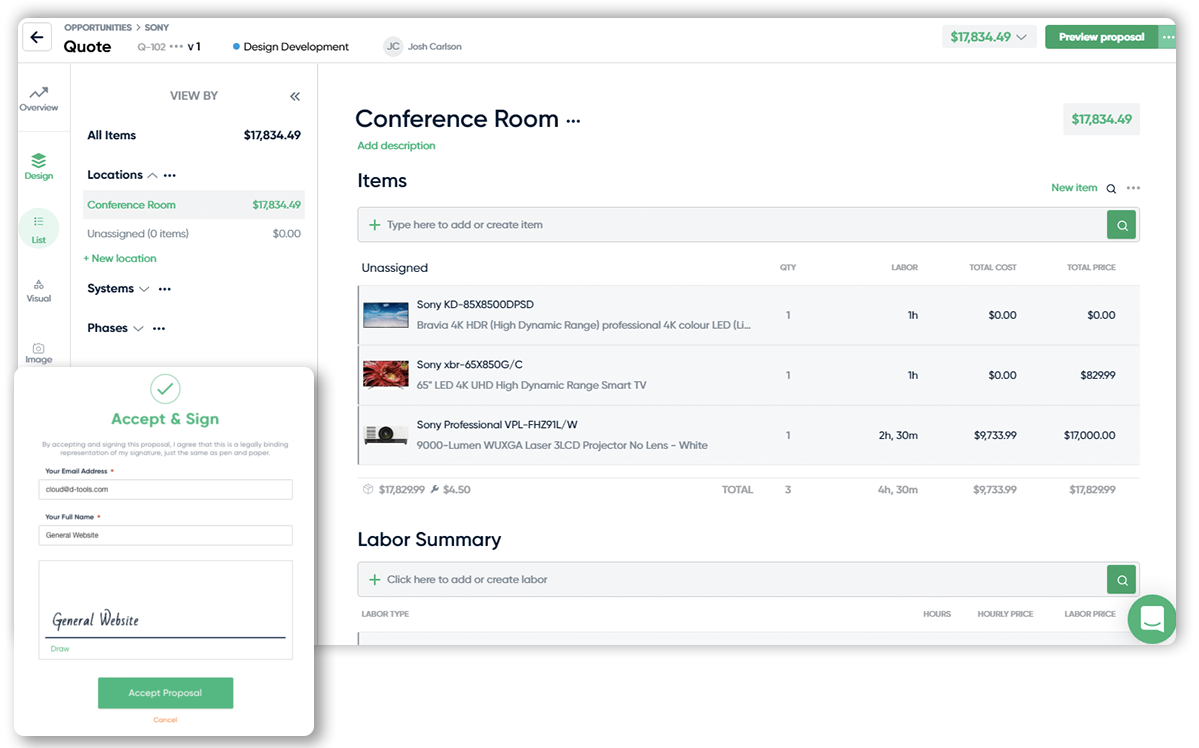Screen dimensions: 1199x748
Task: Click the $9,733.99 cost cell for projector
Action: 995,435
